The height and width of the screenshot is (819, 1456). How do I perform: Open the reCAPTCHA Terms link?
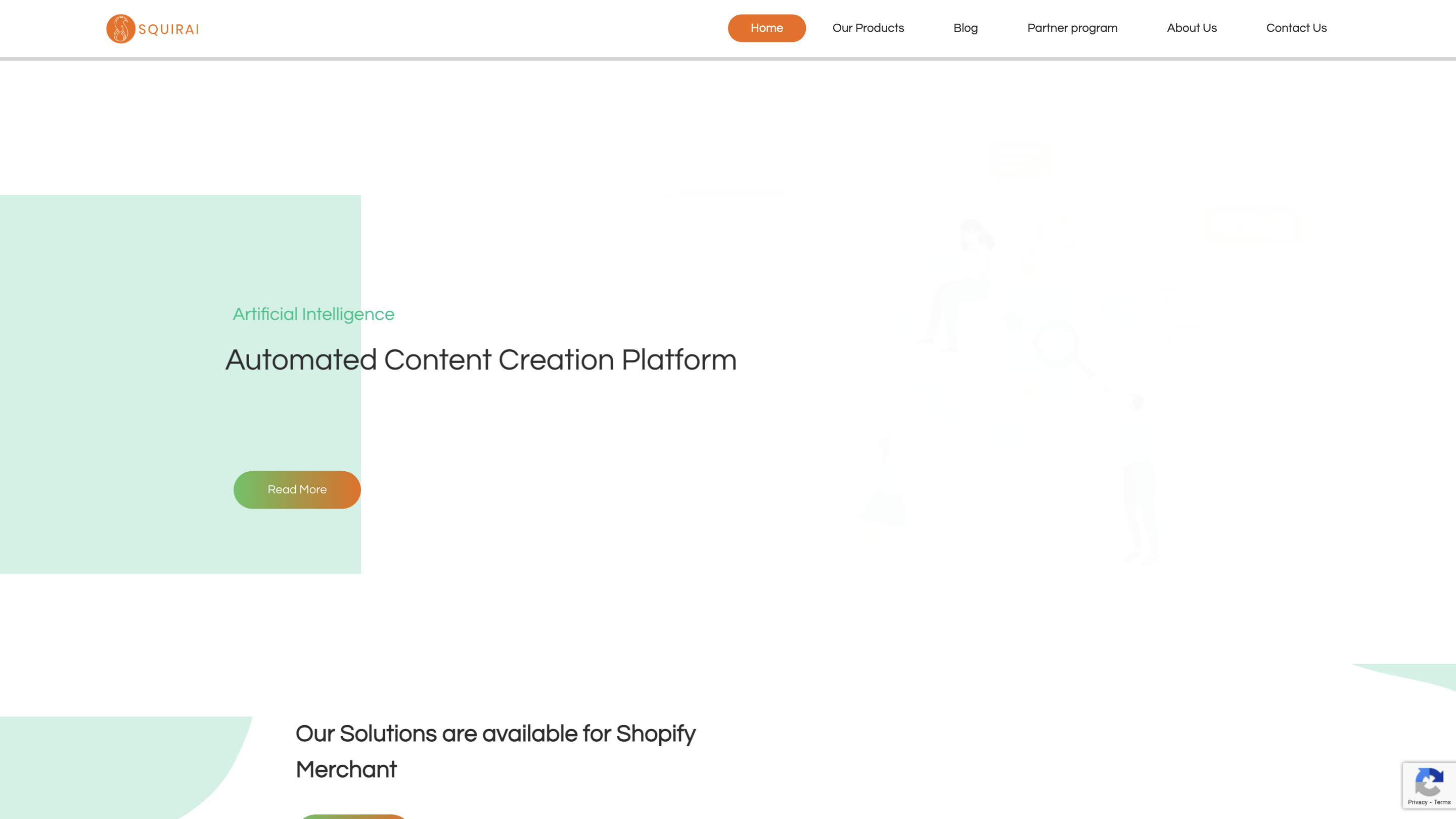click(1442, 802)
